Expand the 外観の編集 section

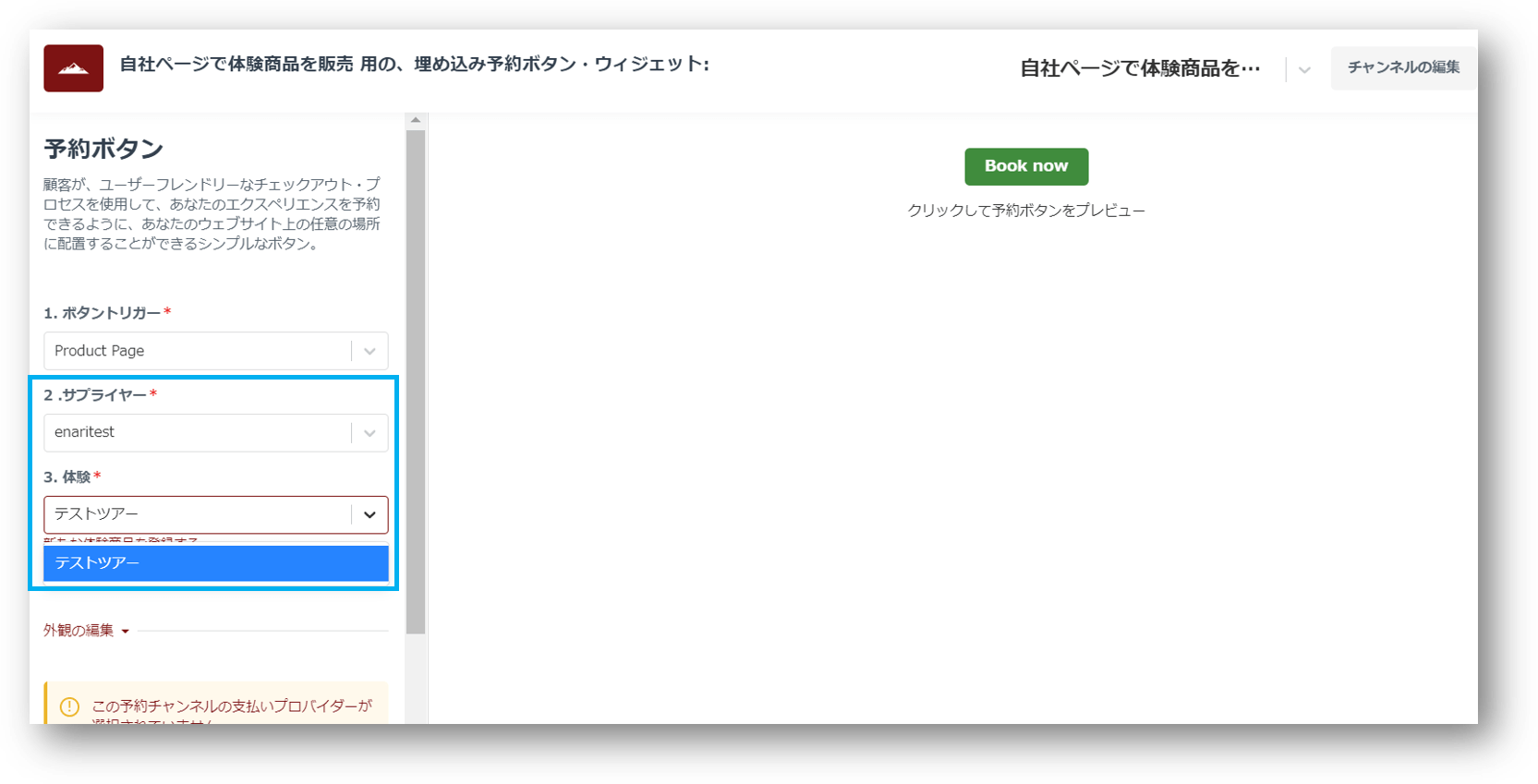[79, 631]
